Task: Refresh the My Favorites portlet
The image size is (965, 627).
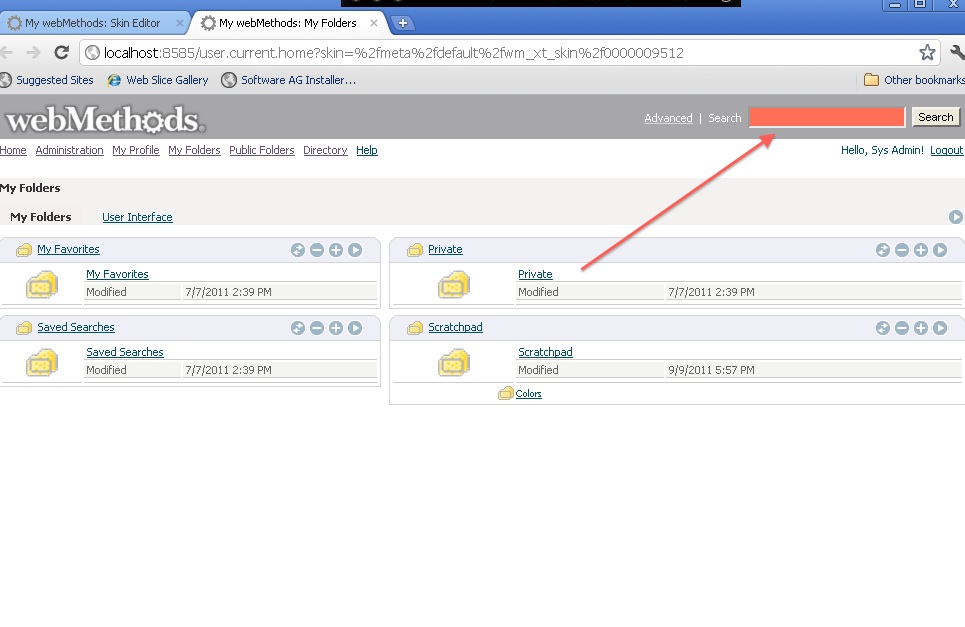Action: click(x=298, y=250)
